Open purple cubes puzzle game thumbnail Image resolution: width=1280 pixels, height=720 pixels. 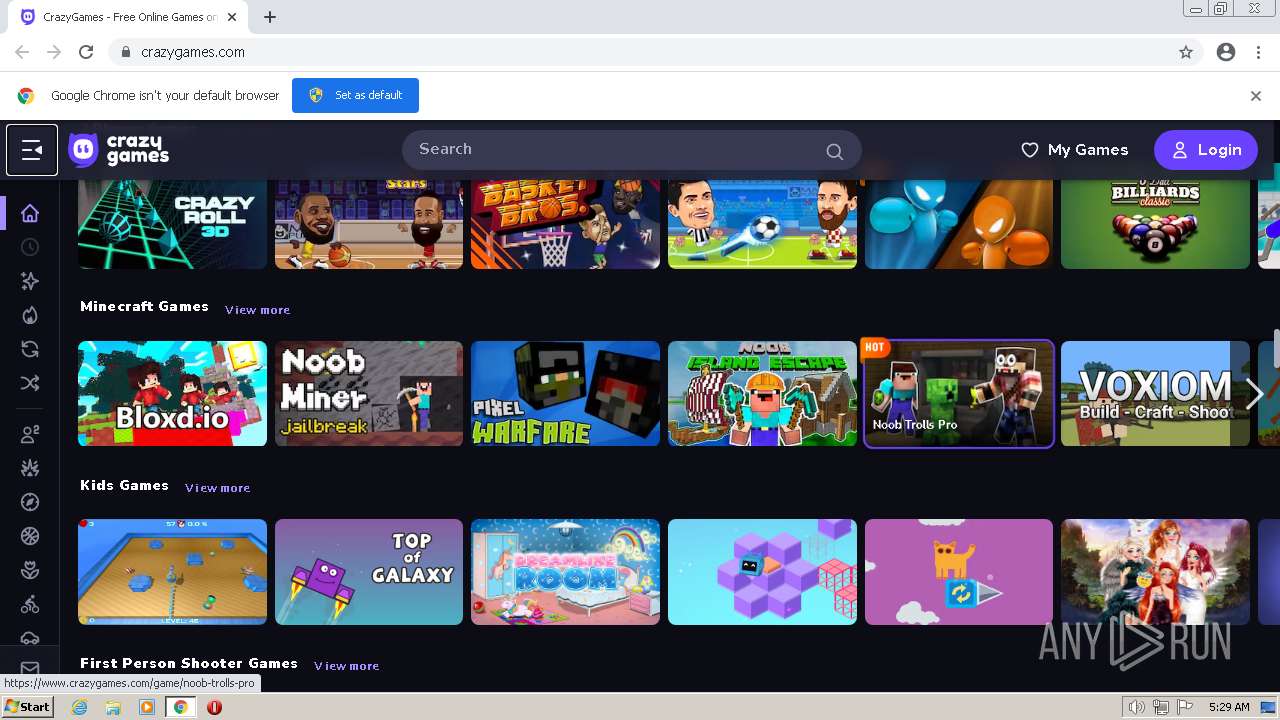point(762,572)
